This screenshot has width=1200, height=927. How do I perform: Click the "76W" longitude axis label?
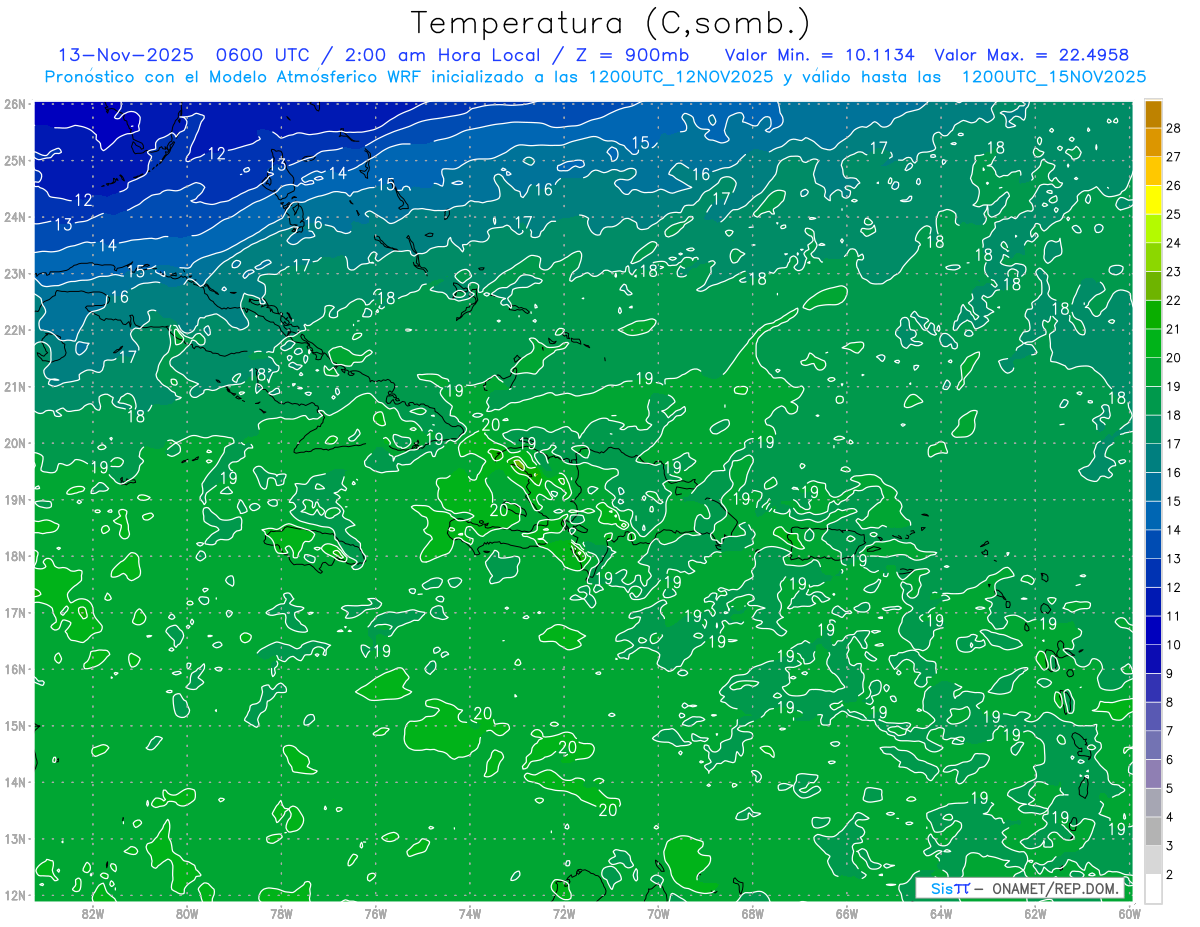point(375,913)
